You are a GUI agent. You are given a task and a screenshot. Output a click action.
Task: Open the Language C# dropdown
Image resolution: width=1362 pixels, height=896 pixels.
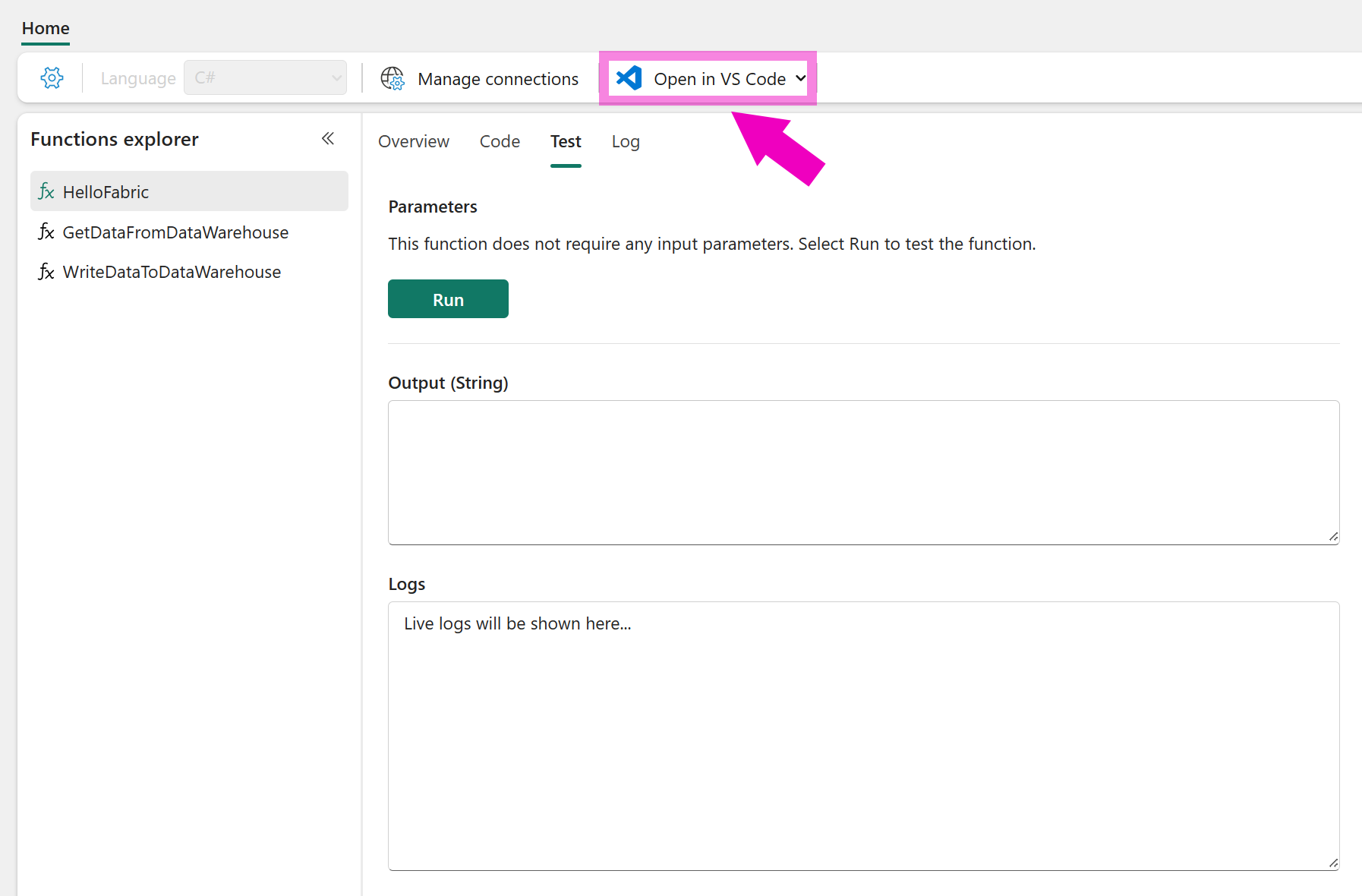click(265, 77)
